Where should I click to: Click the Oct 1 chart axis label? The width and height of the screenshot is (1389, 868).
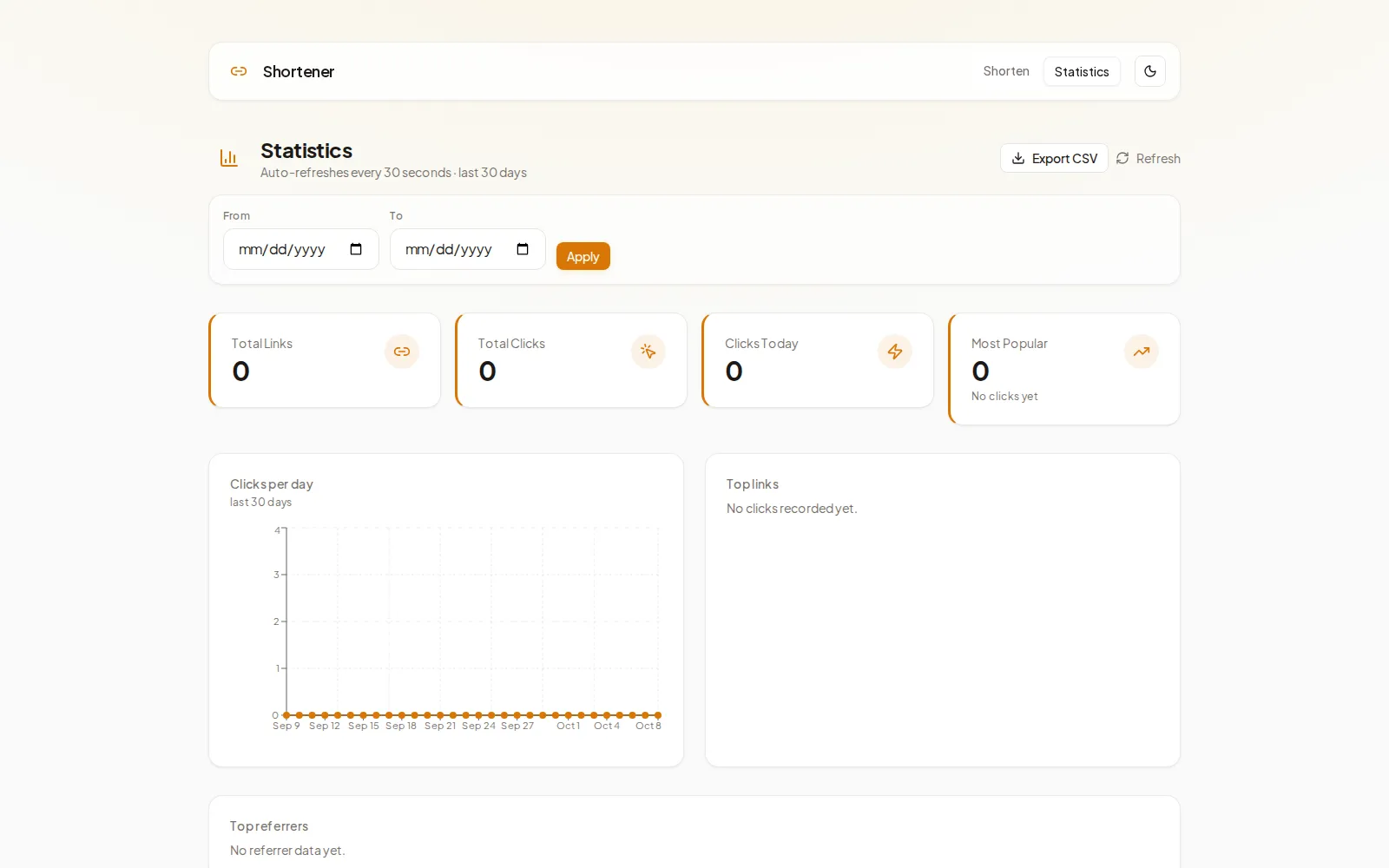click(569, 727)
